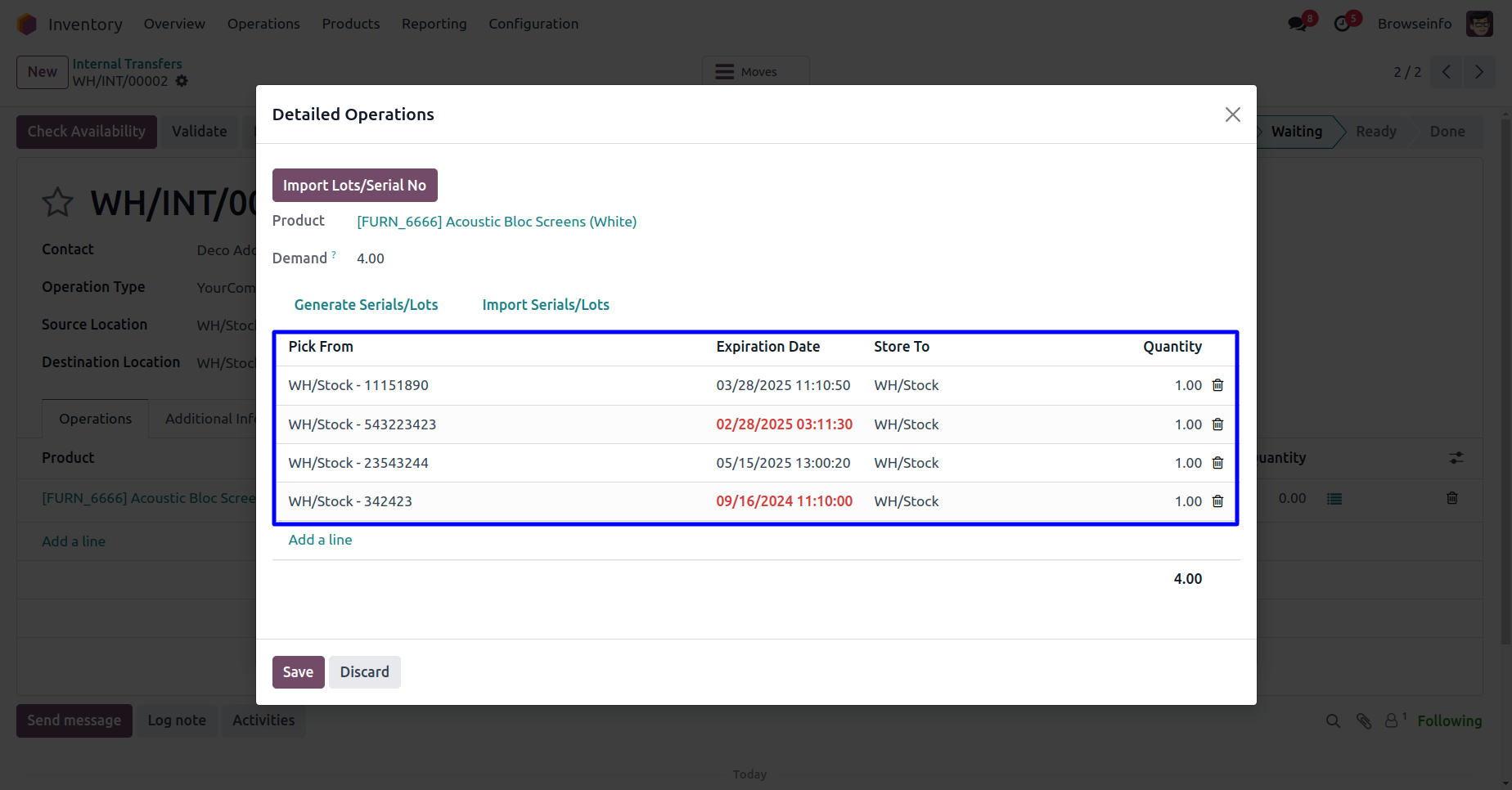This screenshot has width=1512, height=790.
Task: Delete the lot 11151890 line
Action: tap(1217, 385)
